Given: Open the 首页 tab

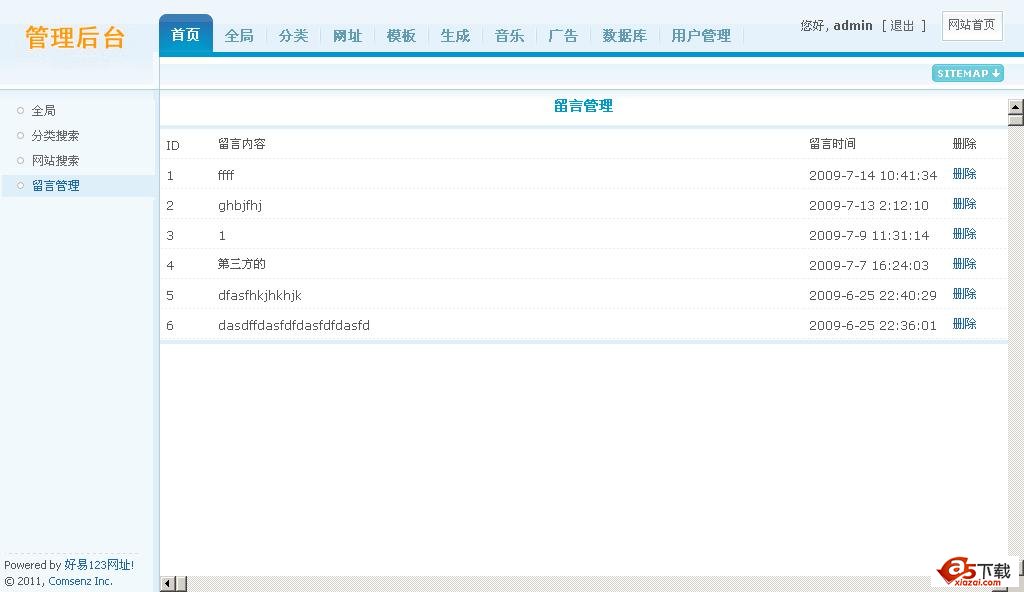Looking at the screenshot, I should tap(185, 35).
